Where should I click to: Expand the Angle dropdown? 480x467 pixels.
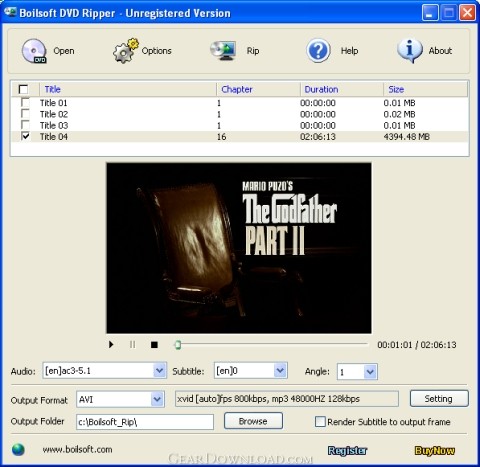click(370, 371)
